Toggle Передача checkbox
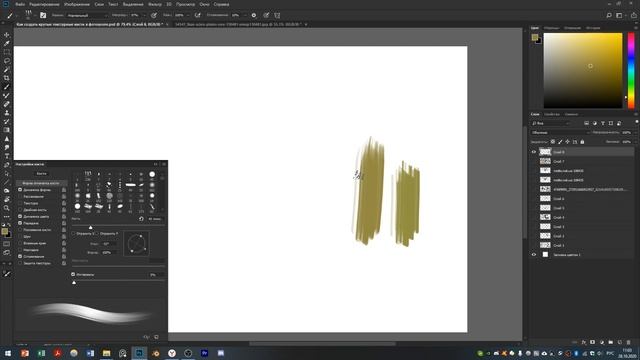The height and width of the screenshot is (360, 640). [20, 223]
